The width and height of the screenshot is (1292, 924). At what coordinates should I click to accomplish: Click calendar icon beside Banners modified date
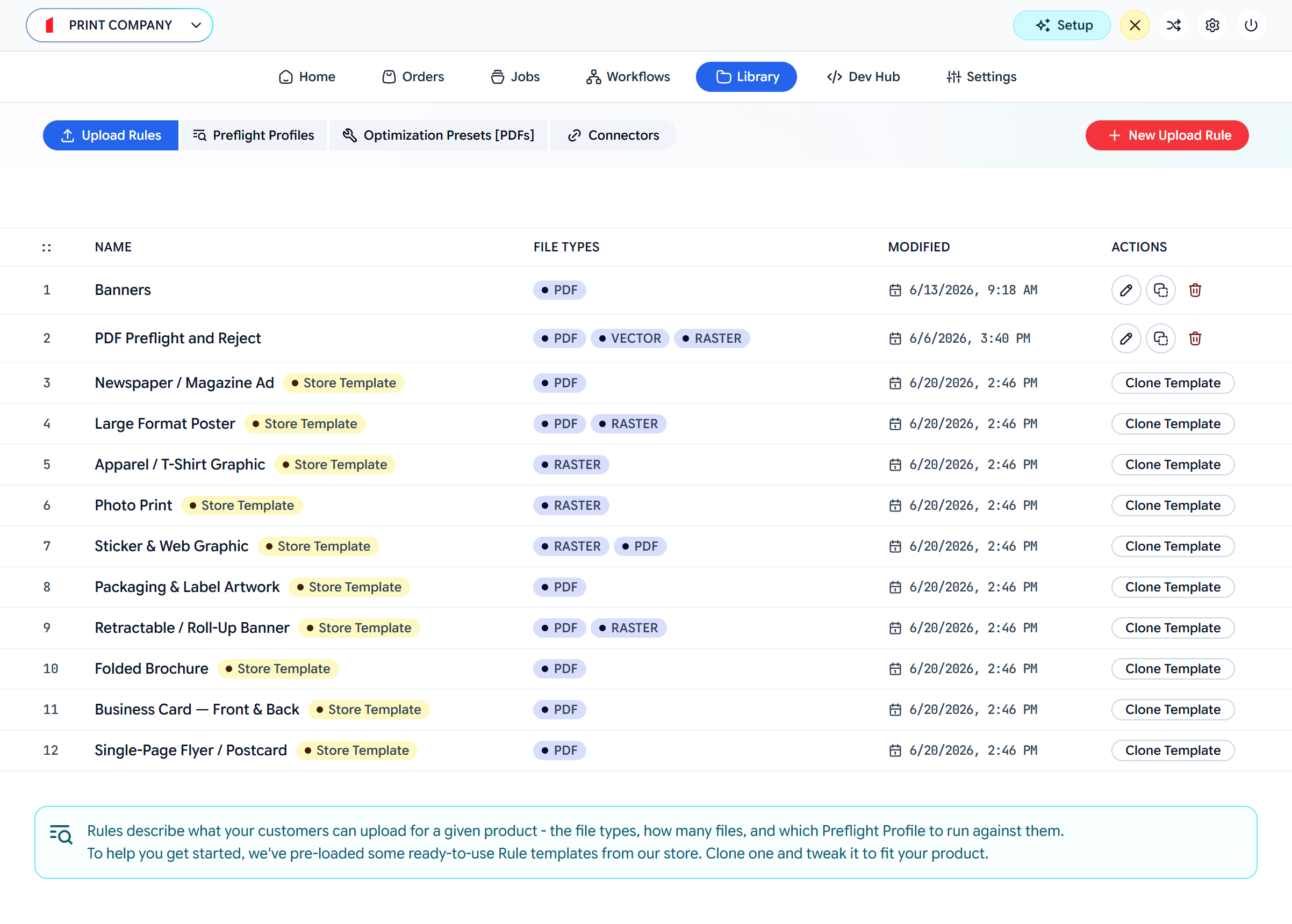[x=895, y=290]
